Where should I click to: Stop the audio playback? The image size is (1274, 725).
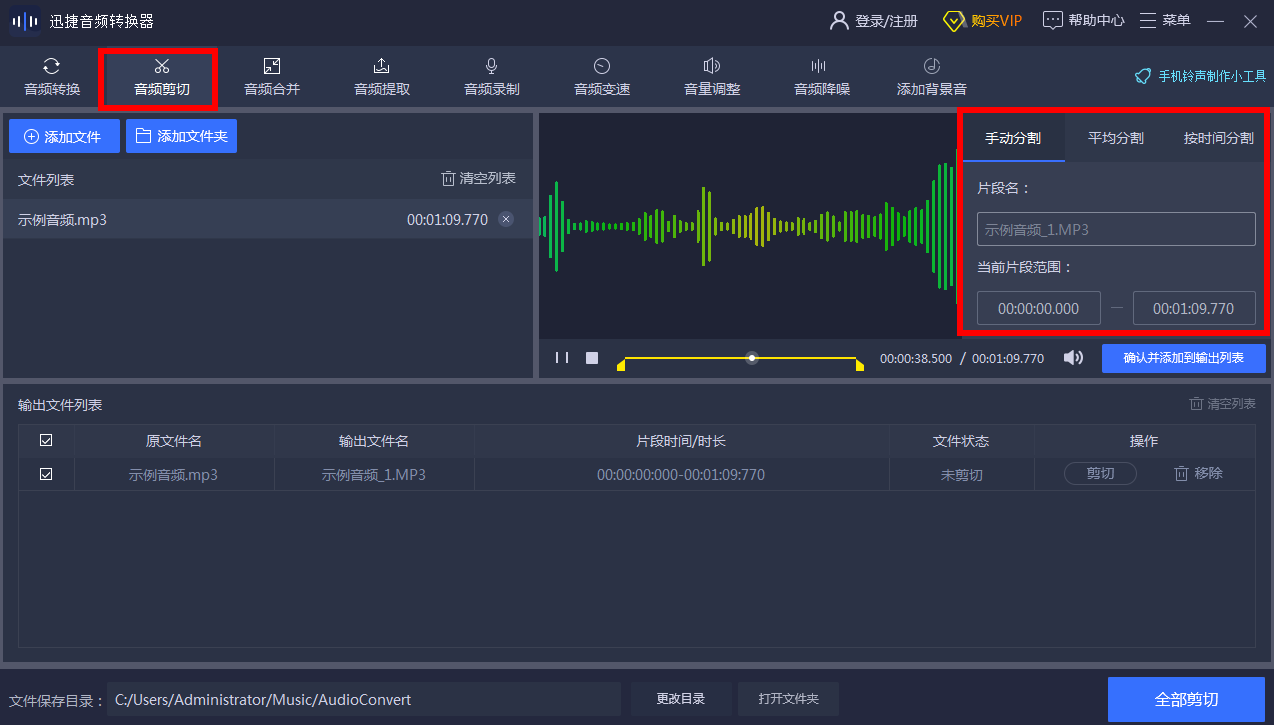pos(592,358)
